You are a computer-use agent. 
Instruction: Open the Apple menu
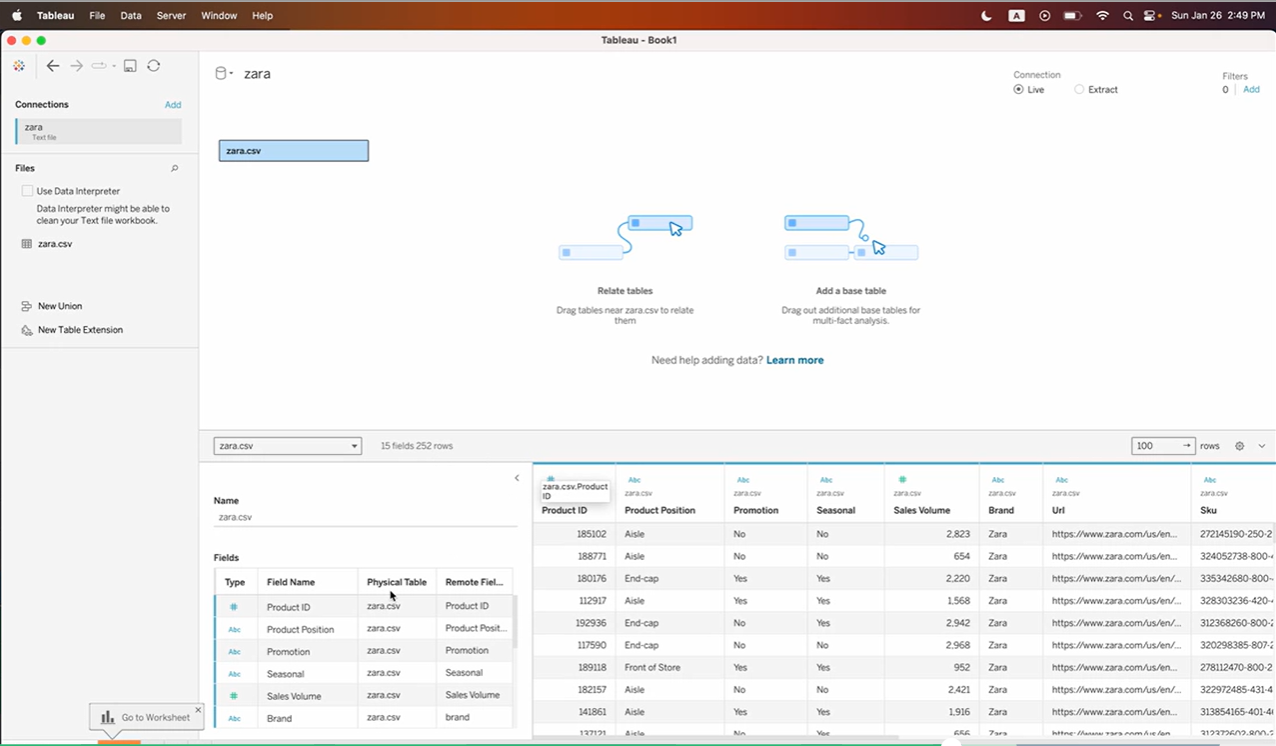(17, 16)
